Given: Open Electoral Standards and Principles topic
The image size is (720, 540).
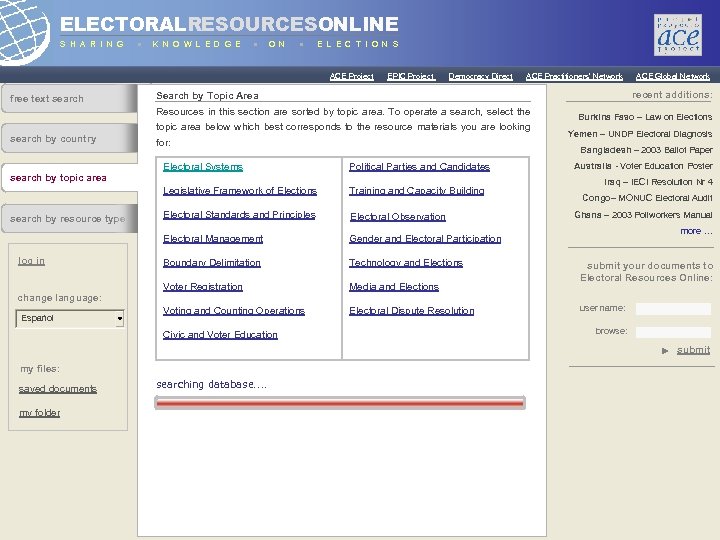Looking at the screenshot, I should (239, 214).
